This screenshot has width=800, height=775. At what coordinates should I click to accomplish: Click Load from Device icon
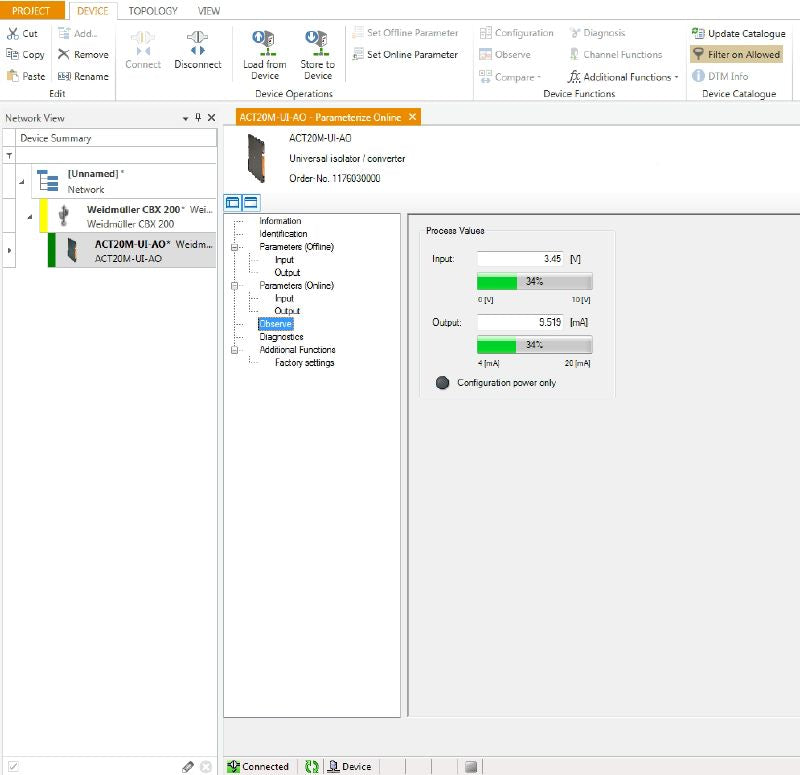(265, 42)
